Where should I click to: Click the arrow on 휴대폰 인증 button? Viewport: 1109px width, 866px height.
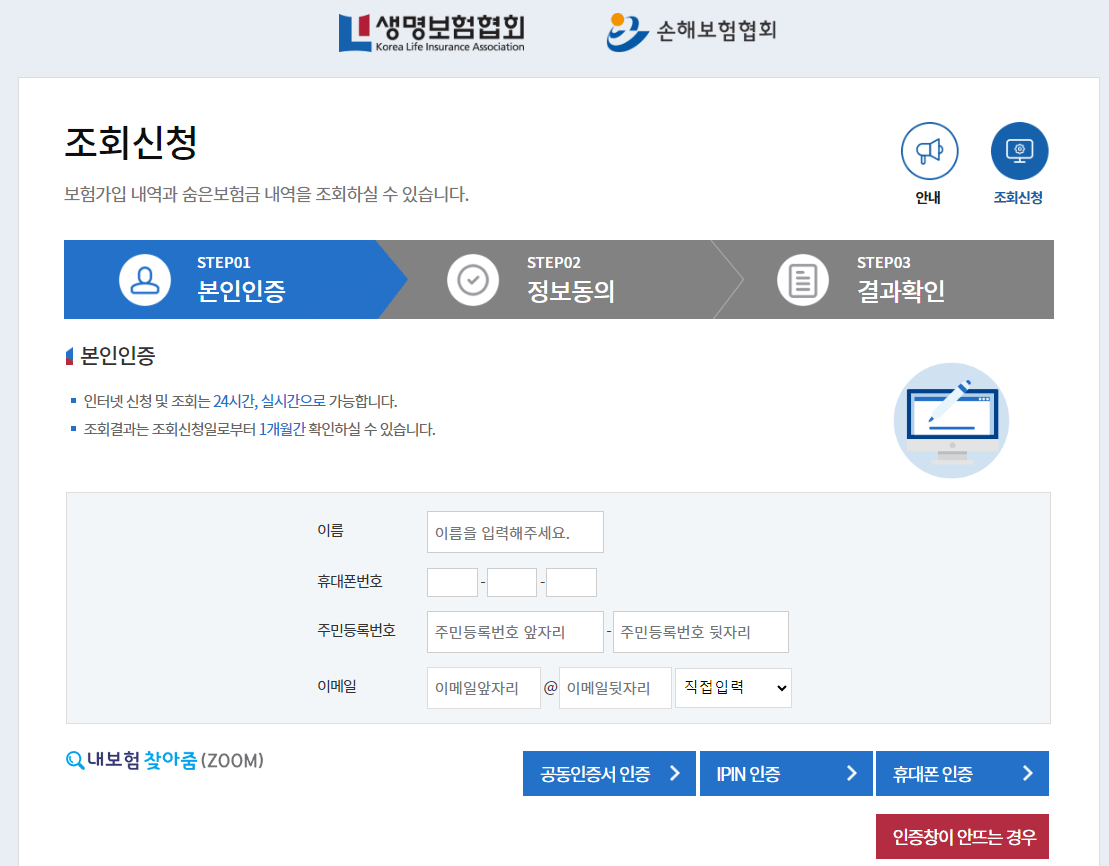click(1028, 773)
